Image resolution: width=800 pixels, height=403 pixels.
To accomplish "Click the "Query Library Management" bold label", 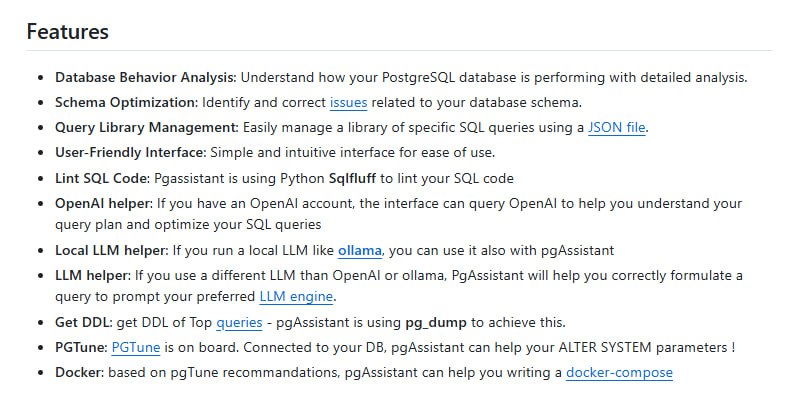I will (145, 127).
